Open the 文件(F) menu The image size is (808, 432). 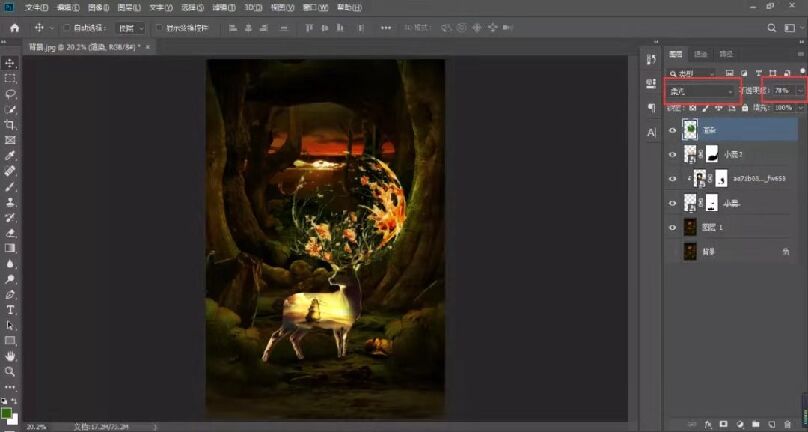pyautogui.click(x=37, y=7)
